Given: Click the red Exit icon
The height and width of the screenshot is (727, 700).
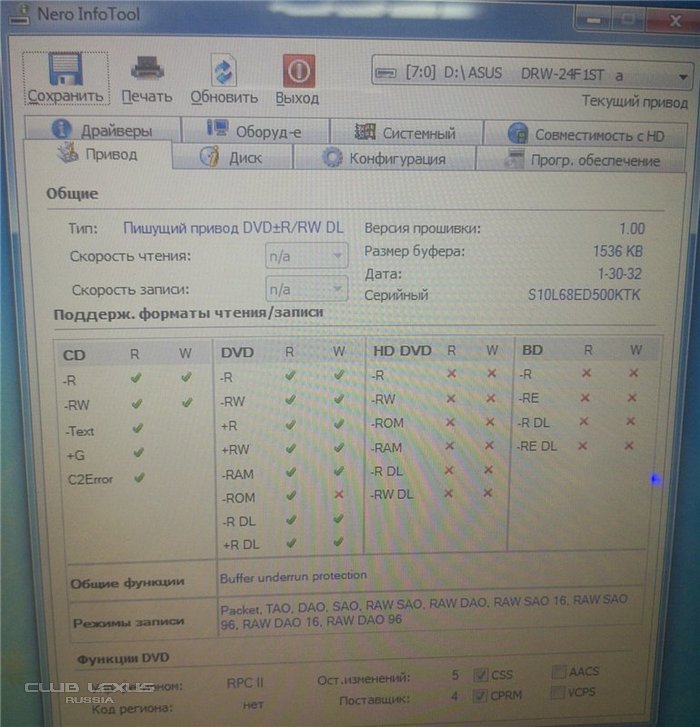Looking at the screenshot, I should coord(298,70).
